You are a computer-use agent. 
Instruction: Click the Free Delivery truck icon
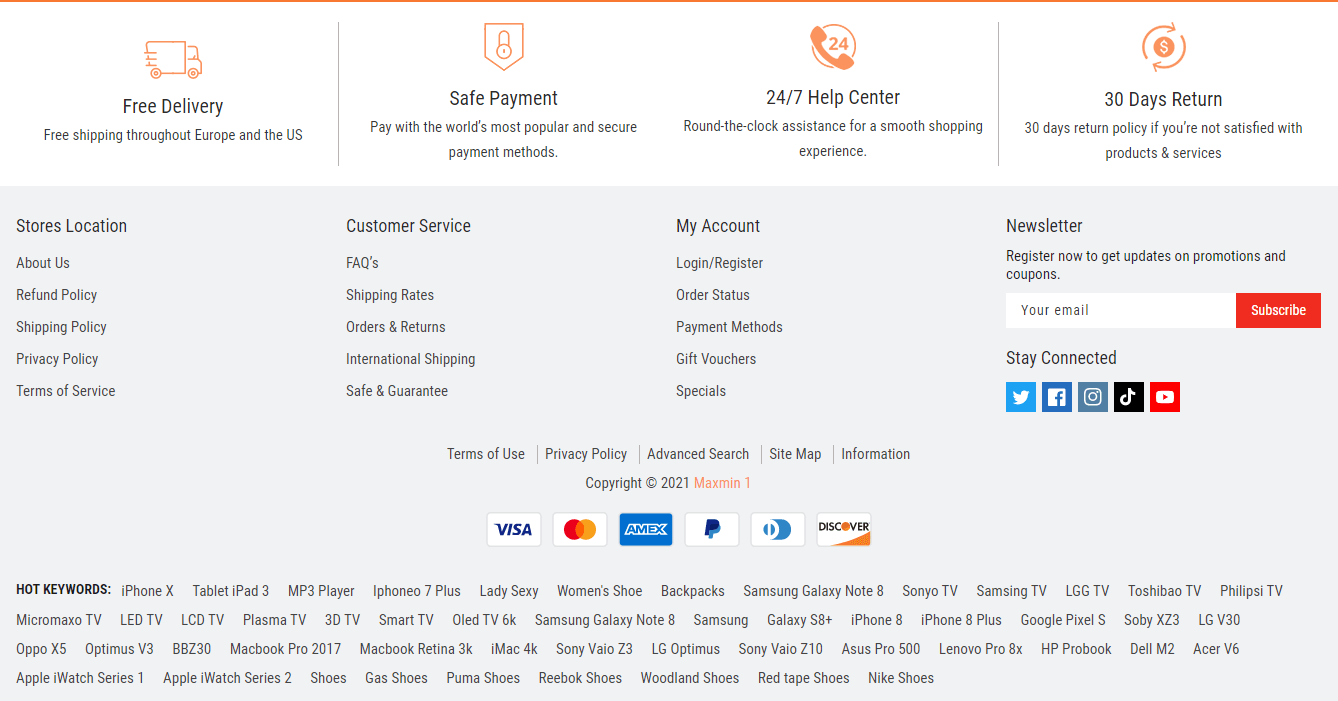(173, 60)
